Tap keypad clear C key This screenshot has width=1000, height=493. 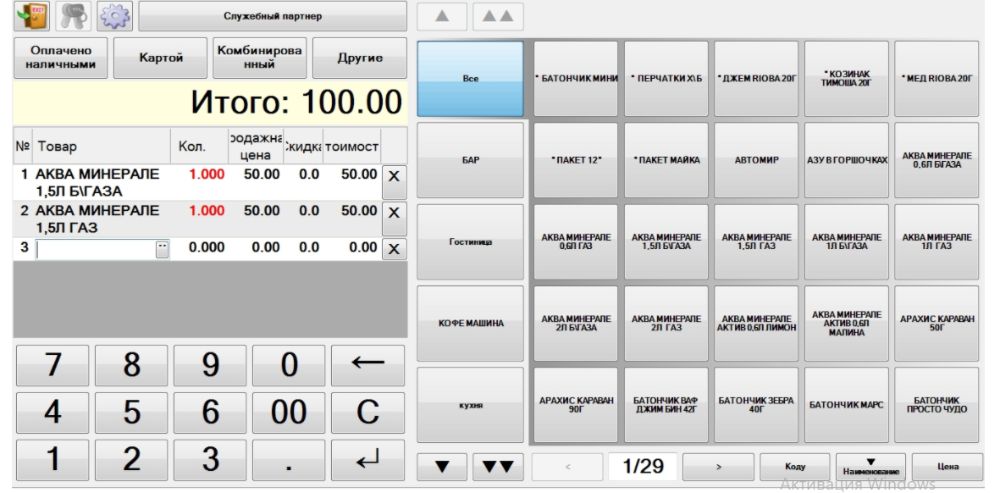pyautogui.click(x=368, y=413)
